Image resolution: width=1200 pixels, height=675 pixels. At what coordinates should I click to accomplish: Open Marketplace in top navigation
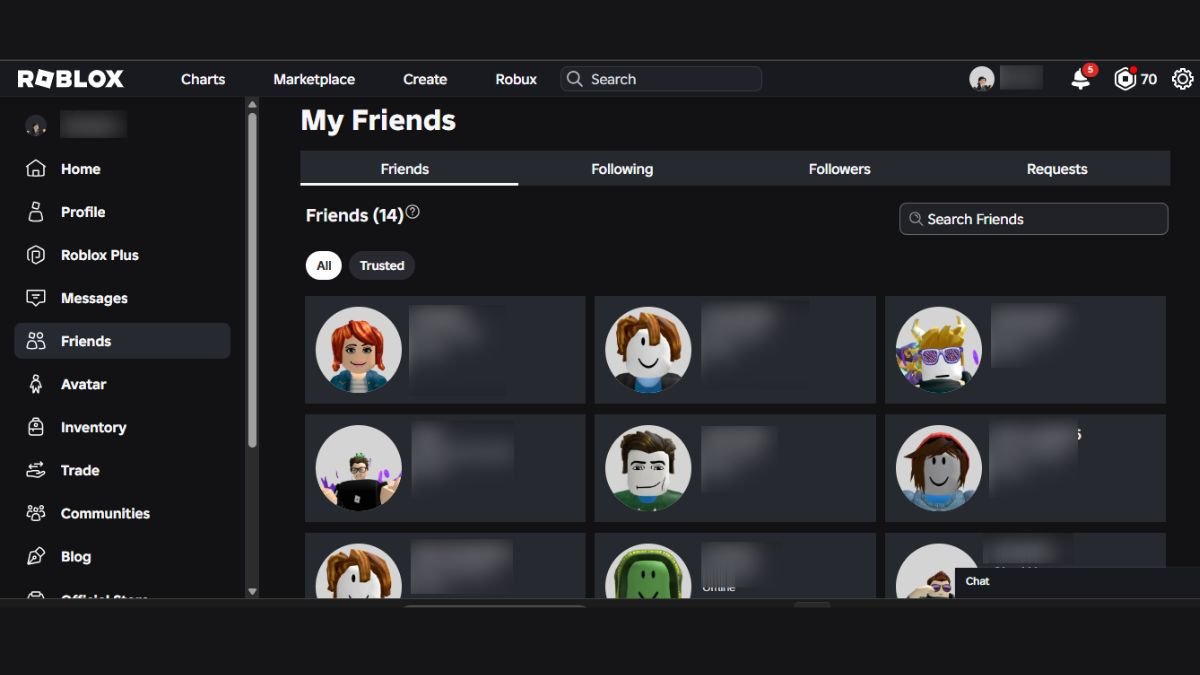pos(314,79)
